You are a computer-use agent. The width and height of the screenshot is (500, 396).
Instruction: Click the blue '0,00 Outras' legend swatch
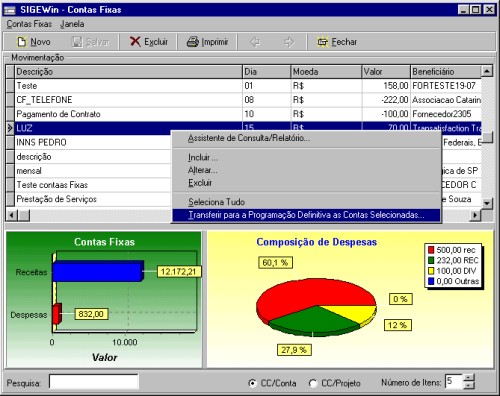(x=431, y=281)
